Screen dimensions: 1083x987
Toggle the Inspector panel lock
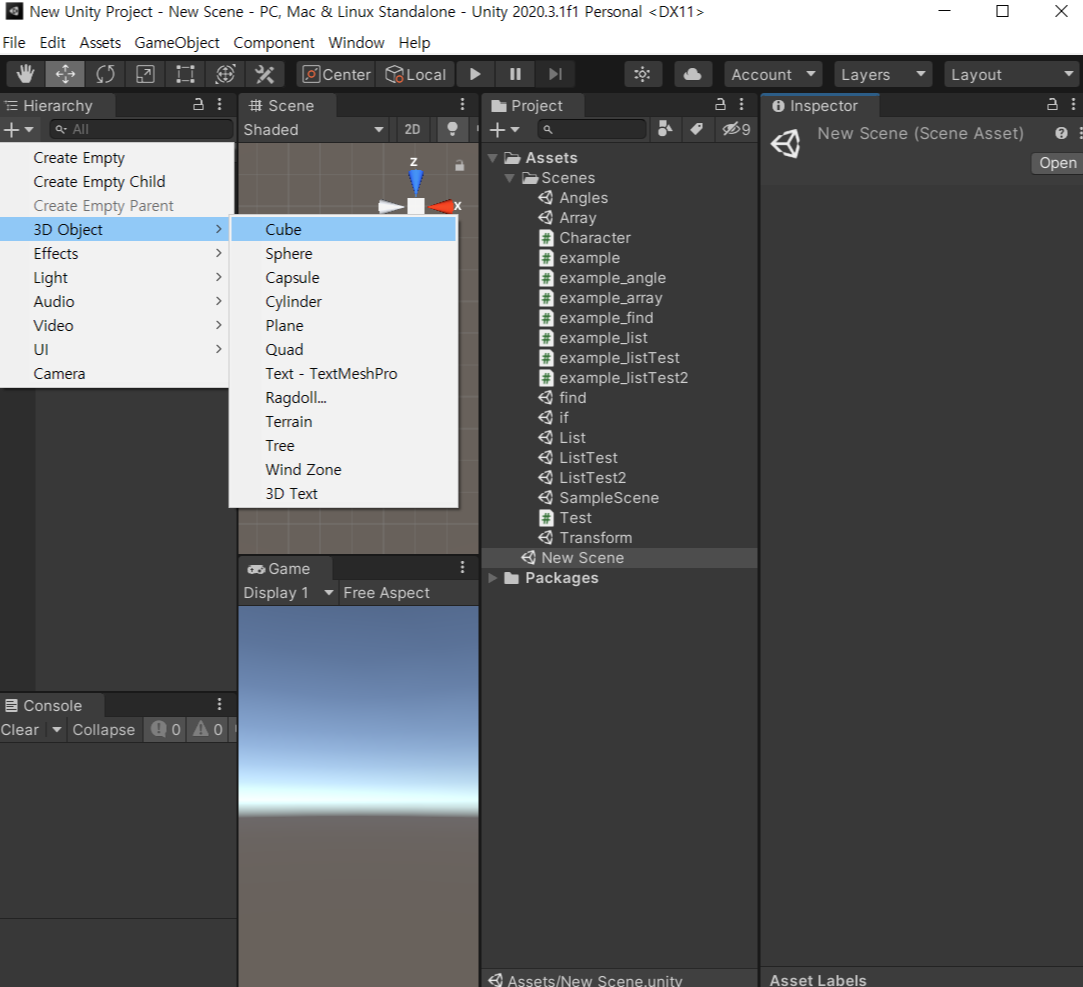pyautogui.click(x=1052, y=104)
